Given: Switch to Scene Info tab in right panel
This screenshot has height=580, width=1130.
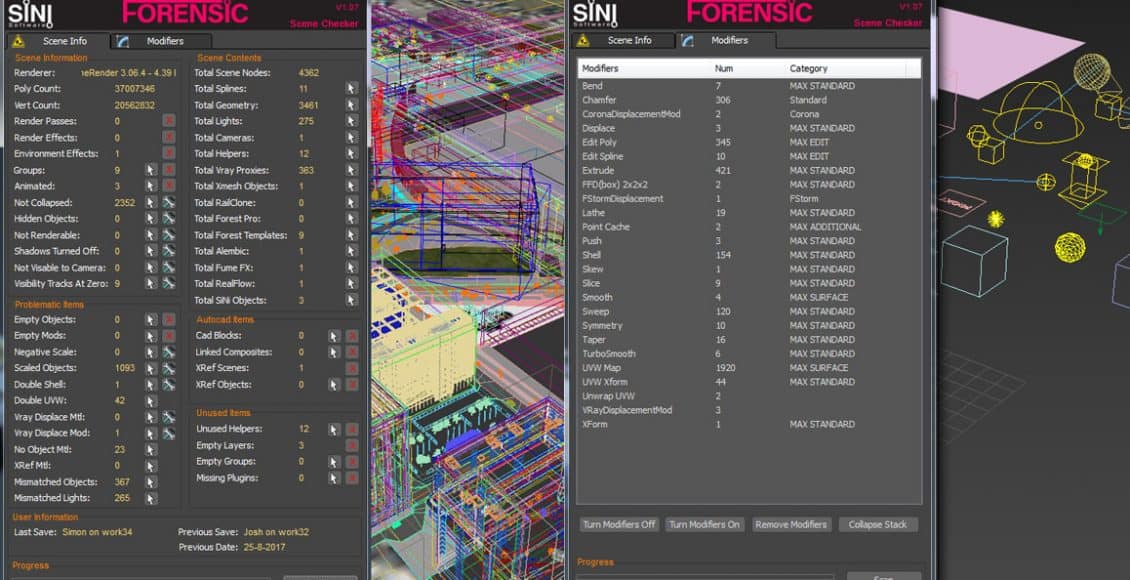Looking at the screenshot, I should click(629, 40).
